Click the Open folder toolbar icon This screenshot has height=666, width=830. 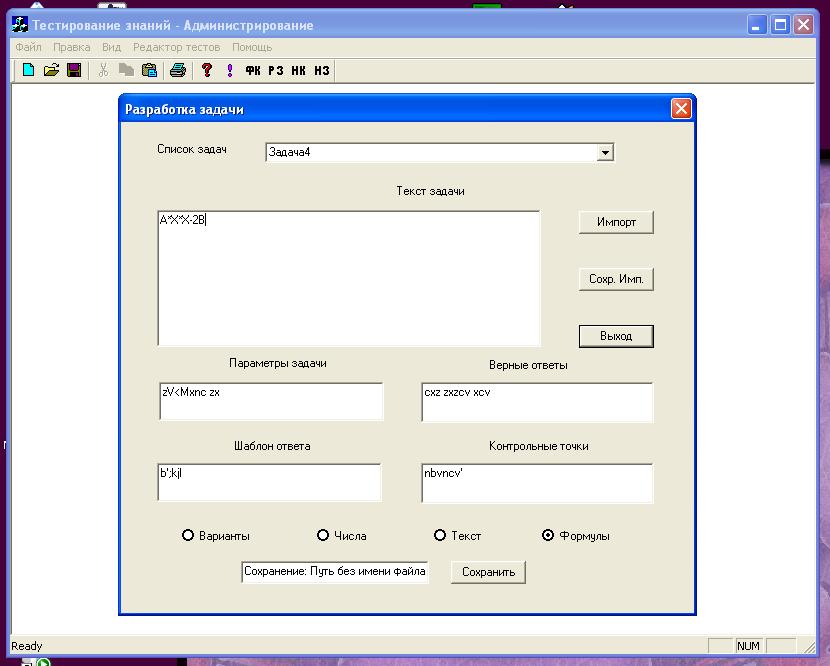[x=51, y=70]
